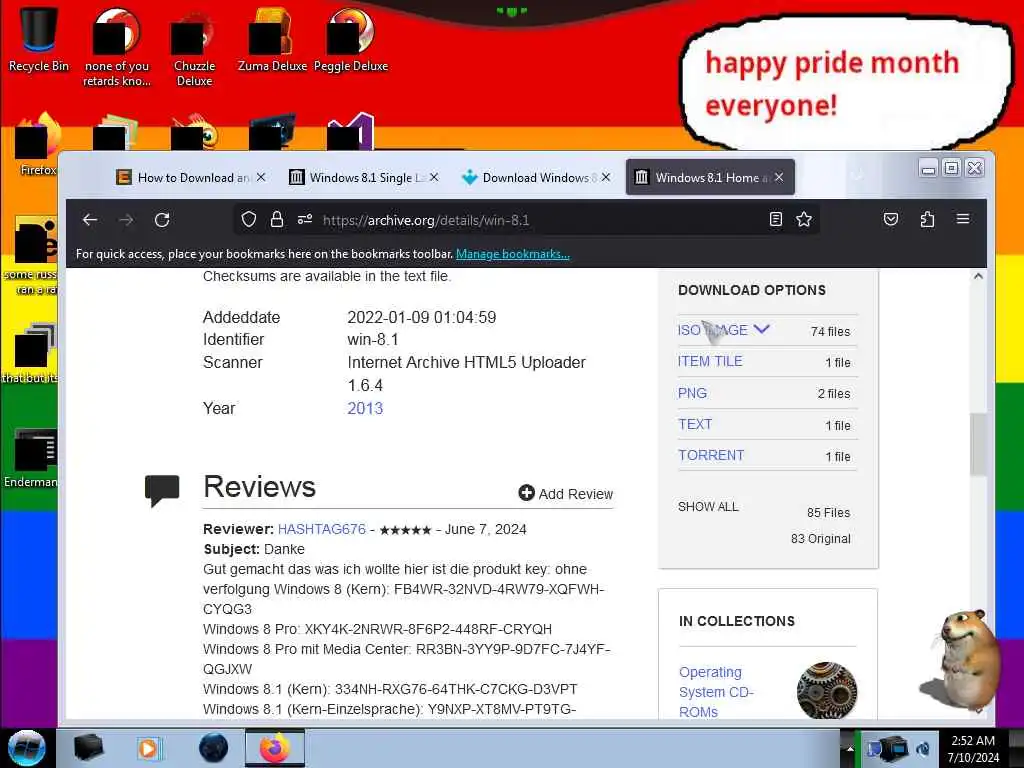Reload the page with the refresh icon
Image resolution: width=1024 pixels, height=768 pixels.
162,220
